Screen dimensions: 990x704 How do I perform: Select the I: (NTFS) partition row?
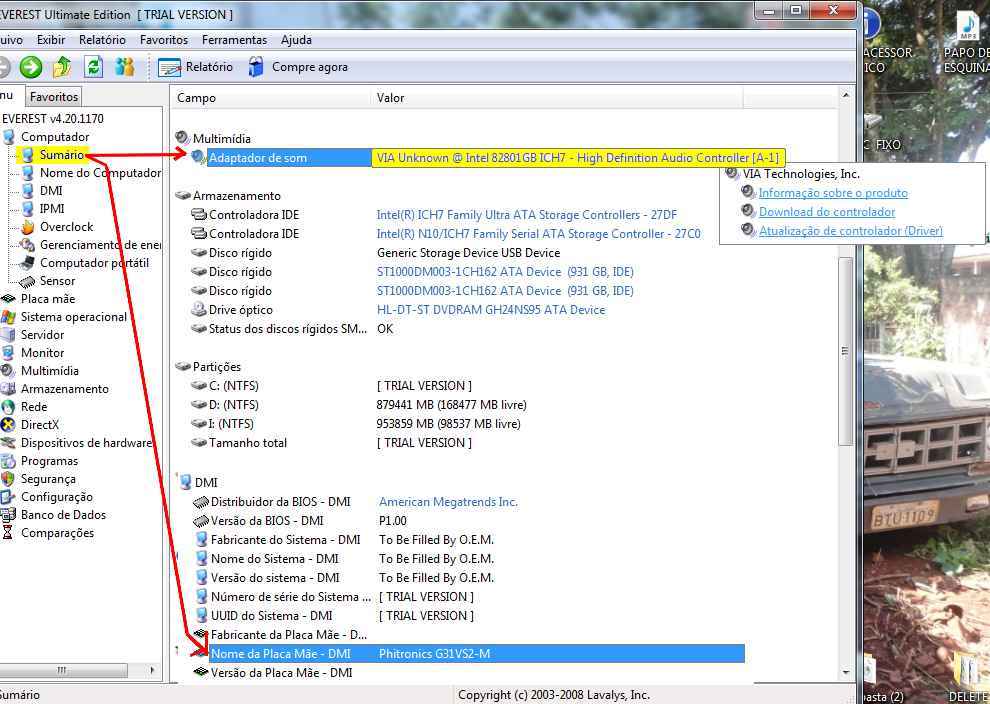coord(467,424)
